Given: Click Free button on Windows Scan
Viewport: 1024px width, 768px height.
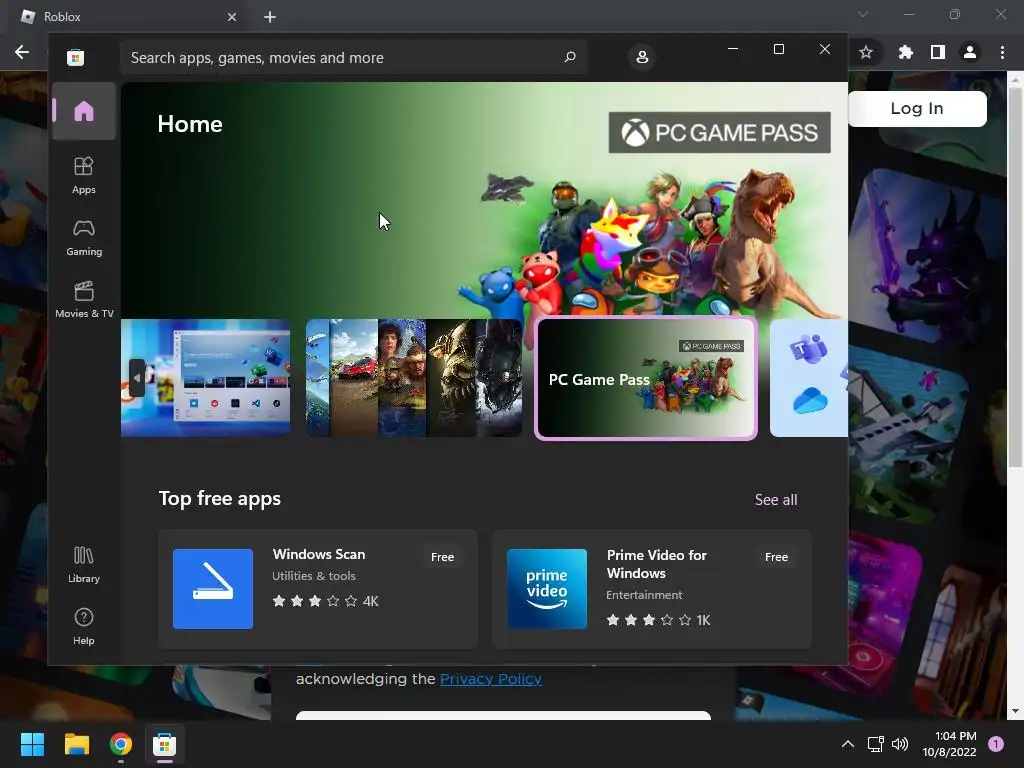Looking at the screenshot, I should coord(442,557).
